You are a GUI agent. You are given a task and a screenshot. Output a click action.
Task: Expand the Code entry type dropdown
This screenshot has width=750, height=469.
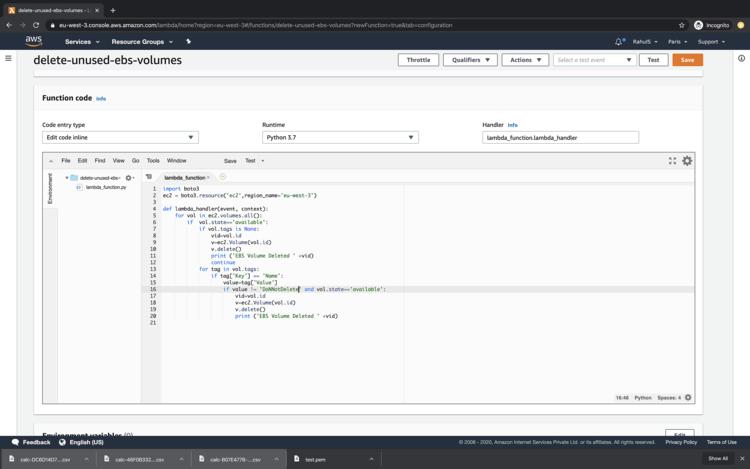click(x=120, y=137)
